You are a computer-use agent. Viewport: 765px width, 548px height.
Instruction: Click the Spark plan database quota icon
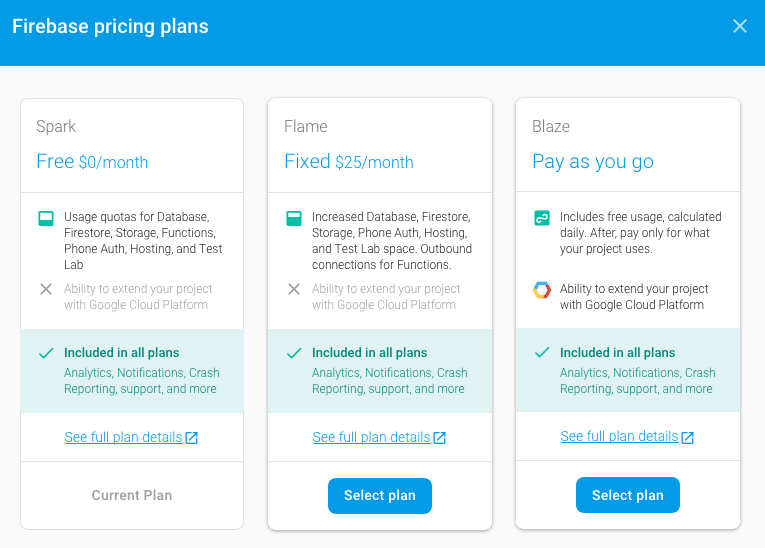coord(45,218)
